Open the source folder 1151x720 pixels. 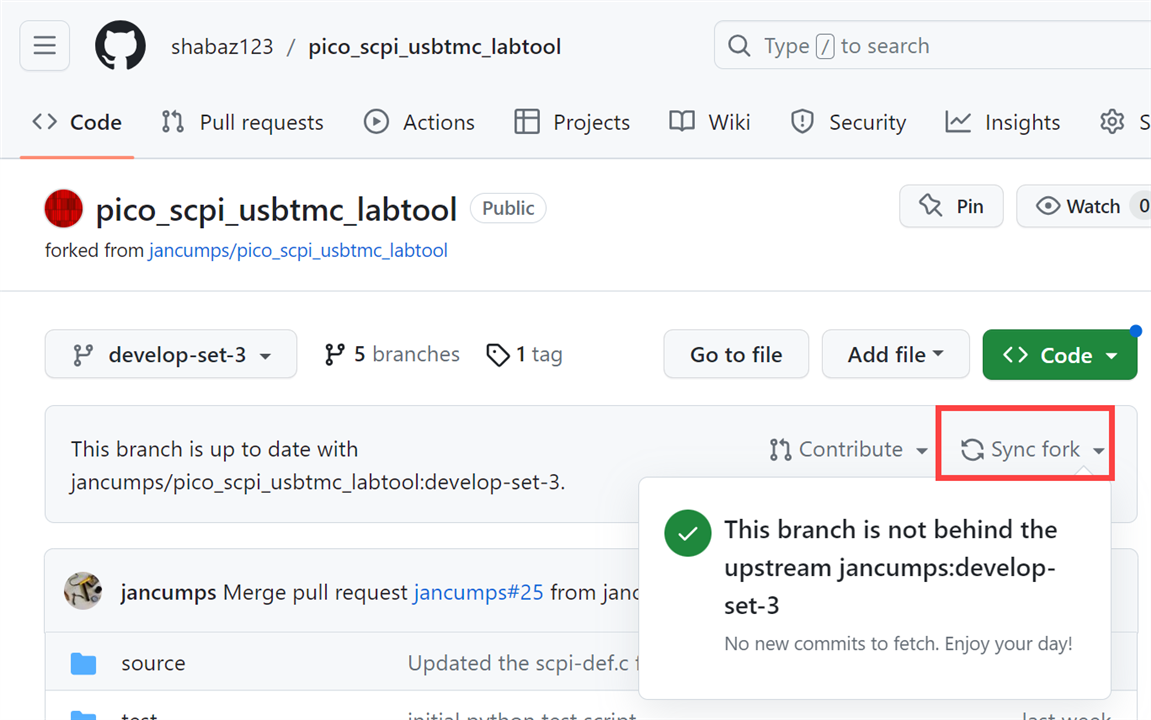153,663
